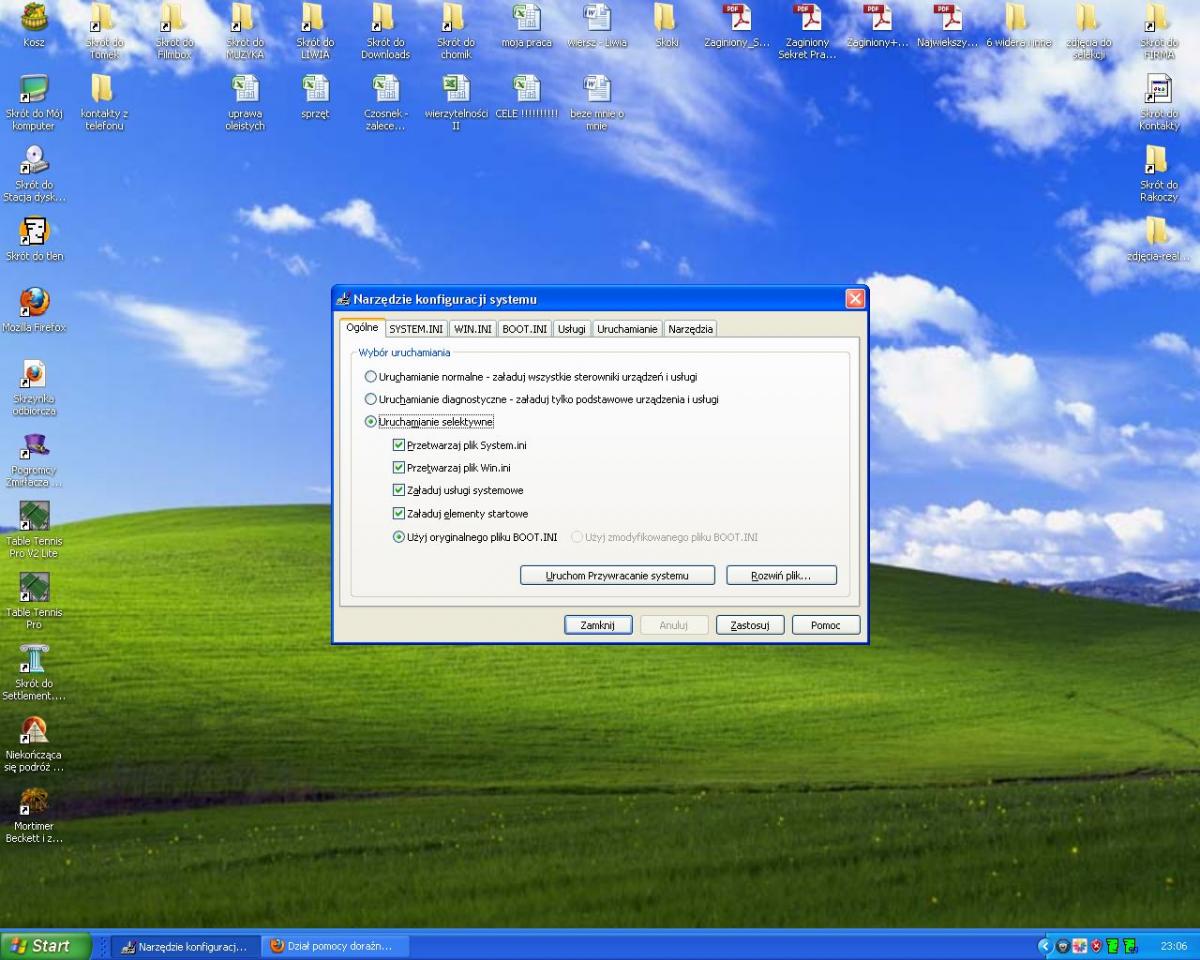Uncheck Przetwarzaj plik Win.ini
Screen dimensions: 1200x960
399,467
